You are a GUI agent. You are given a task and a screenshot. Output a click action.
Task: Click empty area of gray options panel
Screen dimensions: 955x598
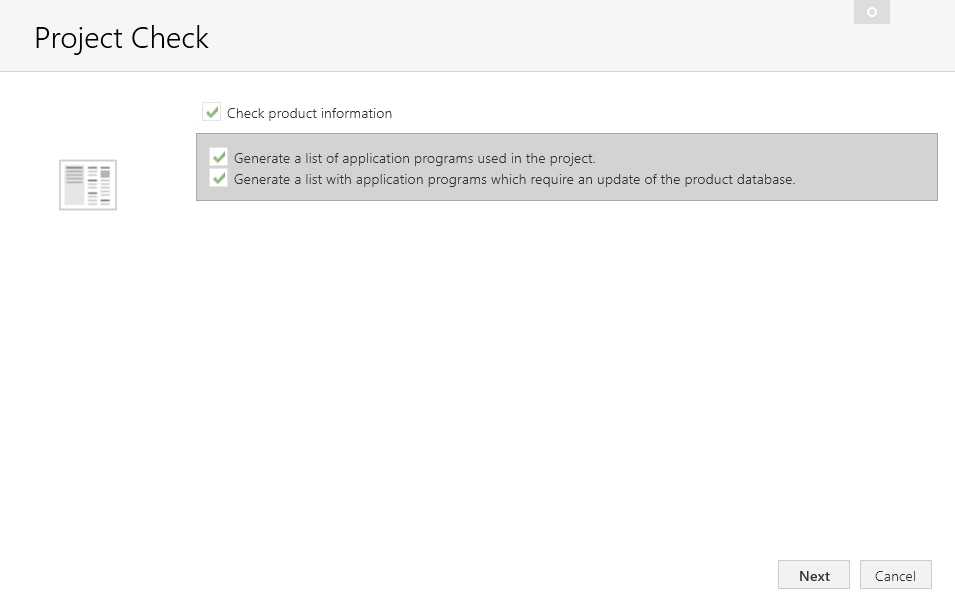[865, 167]
